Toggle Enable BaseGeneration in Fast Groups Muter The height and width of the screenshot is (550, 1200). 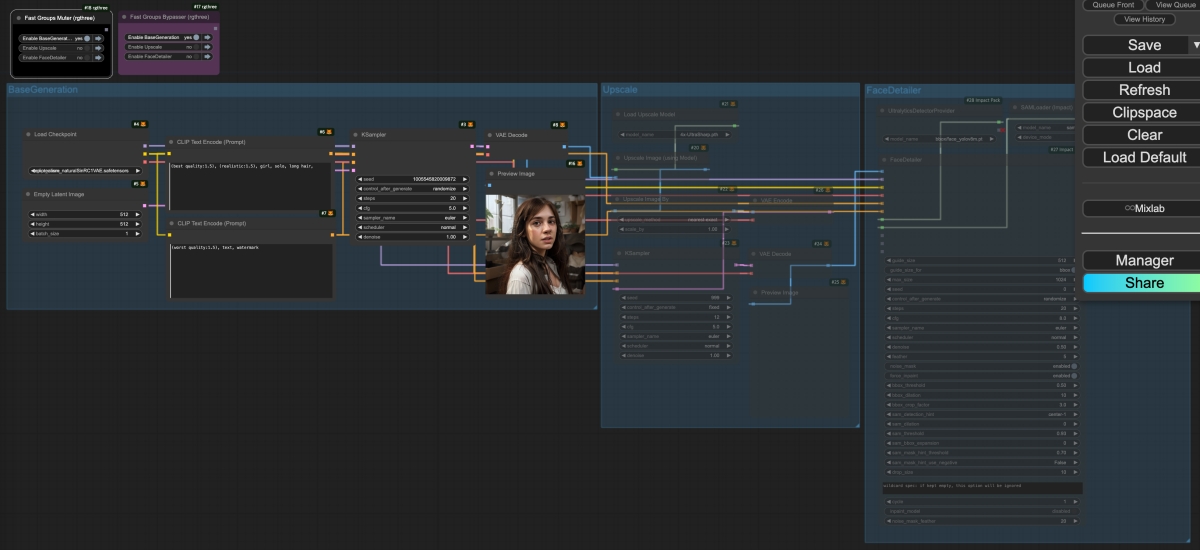click(87, 38)
